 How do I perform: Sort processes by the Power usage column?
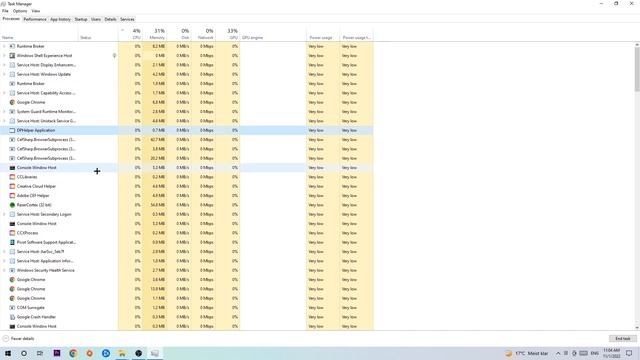[x=323, y=34]
